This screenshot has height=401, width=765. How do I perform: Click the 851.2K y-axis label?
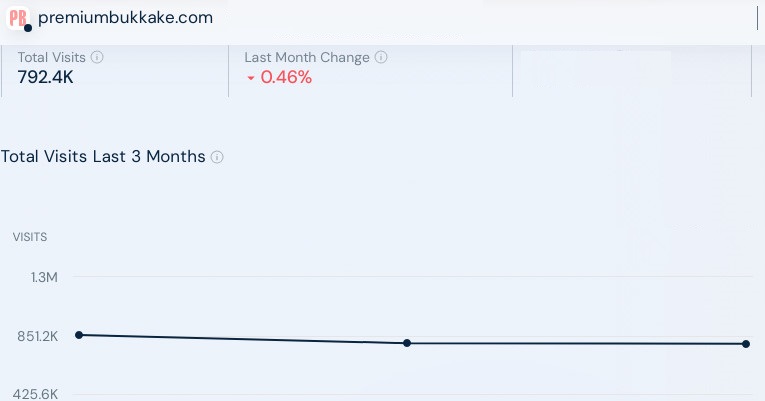click(x=37, y=336)
